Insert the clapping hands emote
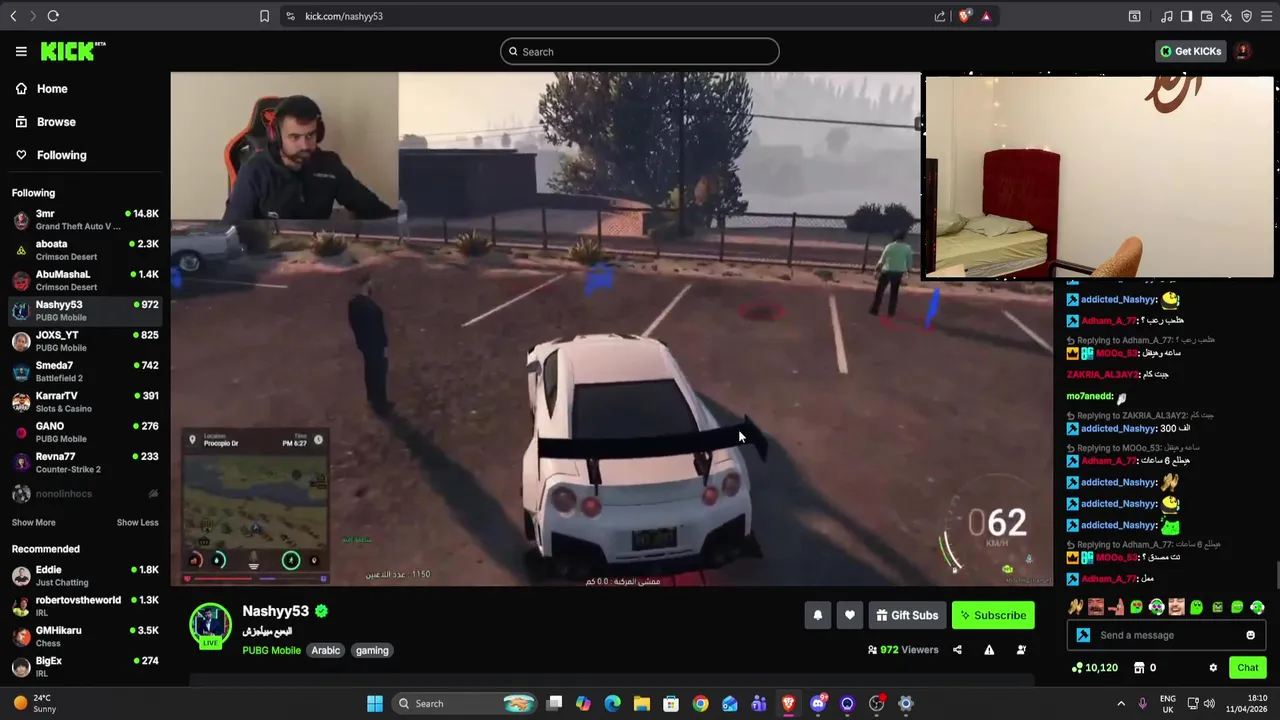 point(1076,607)
